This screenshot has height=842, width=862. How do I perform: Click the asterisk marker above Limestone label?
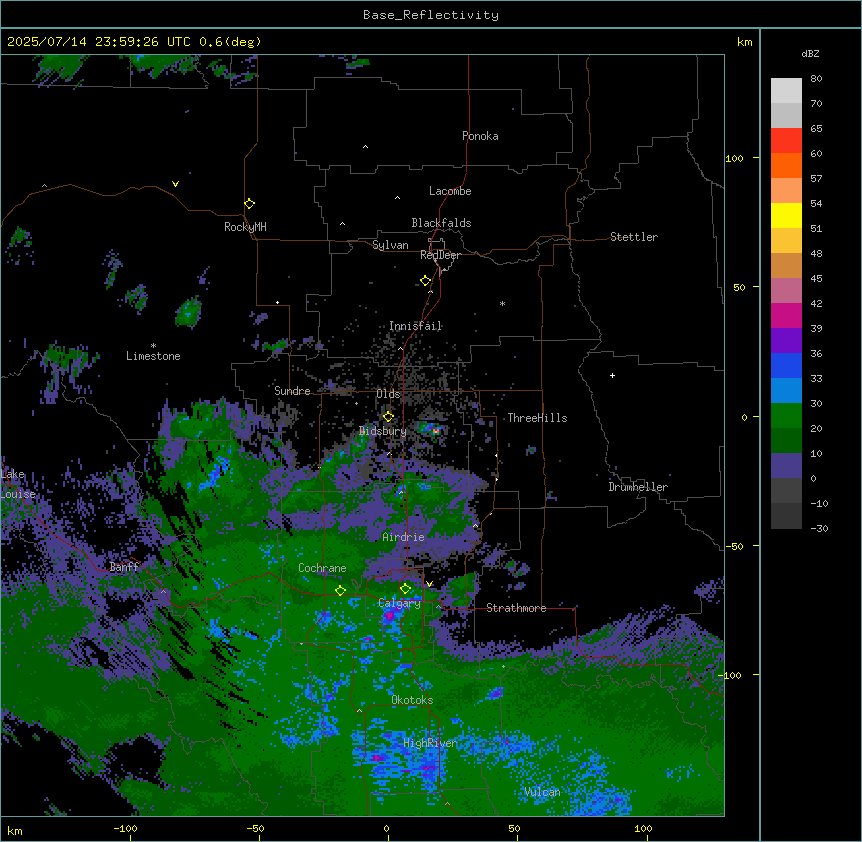click(x=153, y=346)
